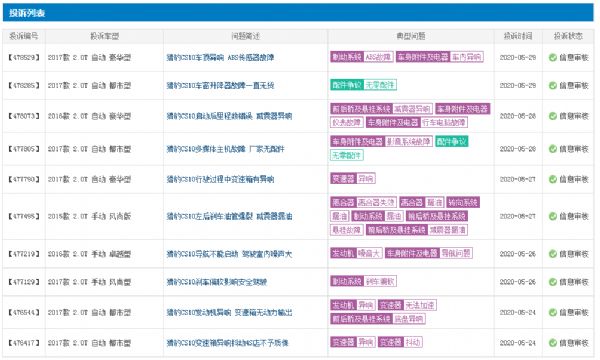Viewport: 600px width, 360px height.
Task: Click green status icon in complaint 478285 row
Action: click(552, 85)
